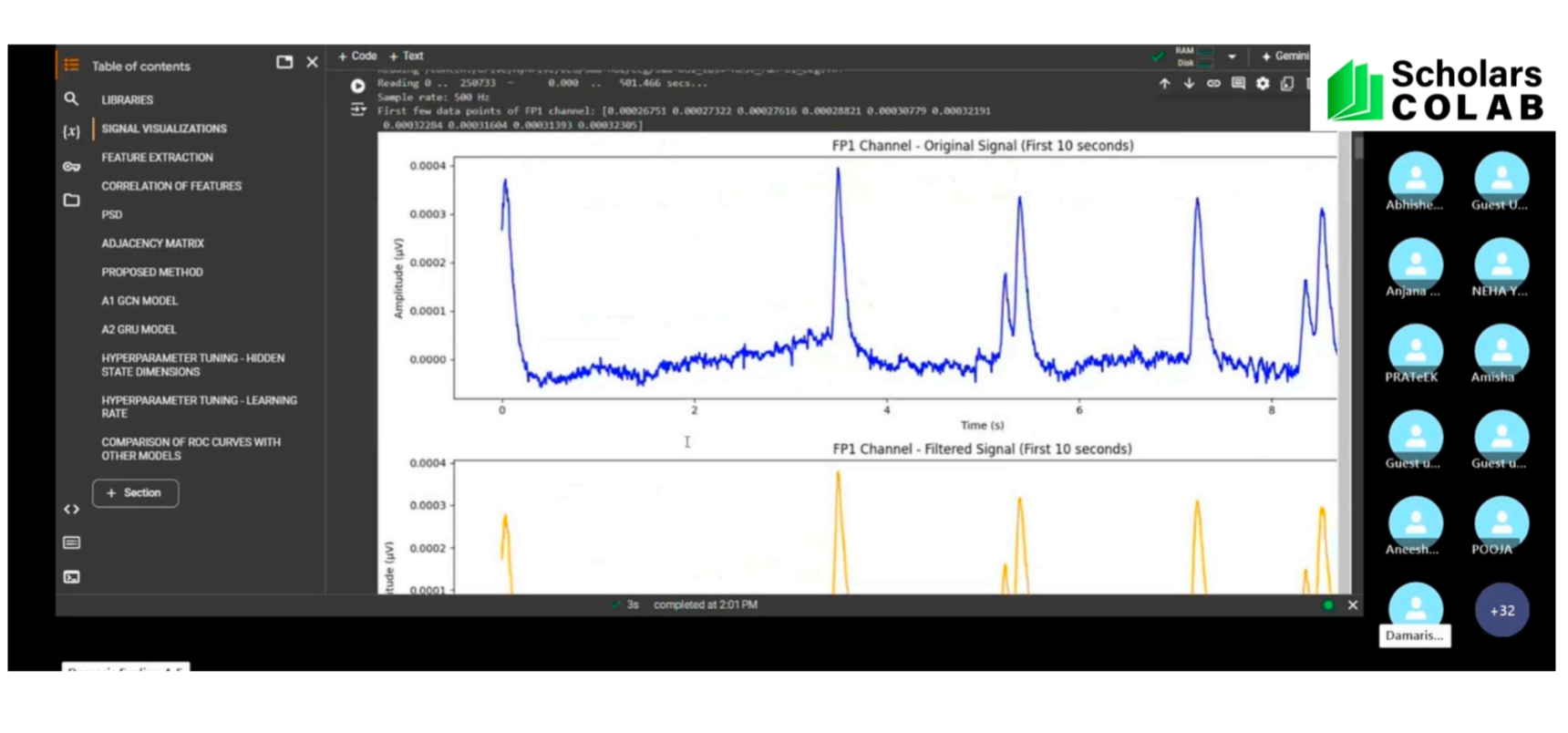The image size is (1568, 733).
Task: Open the Files folder icon
Action: pyautogui.click(x=71, y=200)
